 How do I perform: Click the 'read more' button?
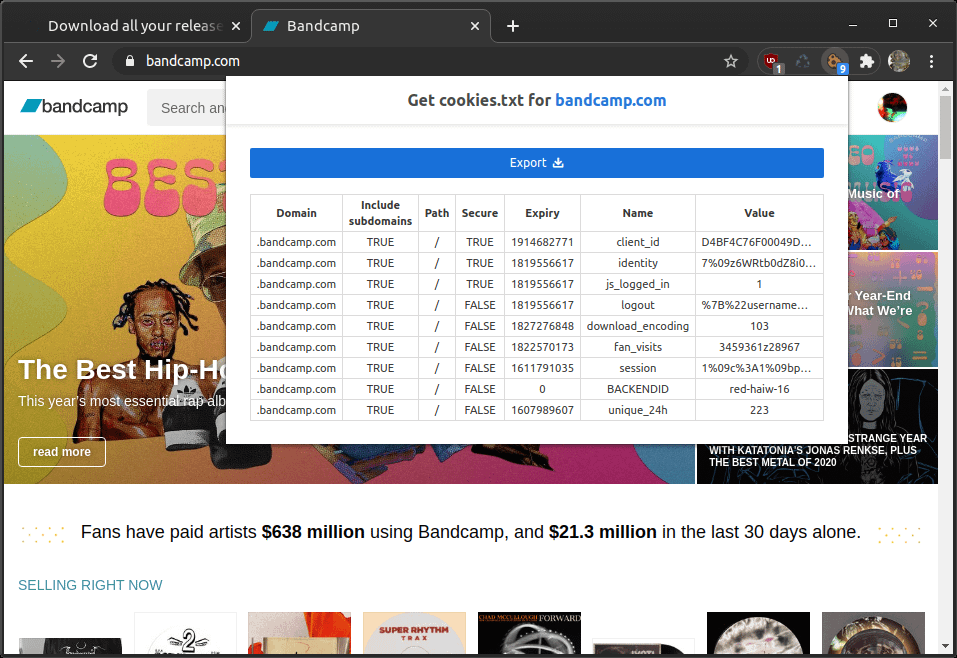point(61,452)
